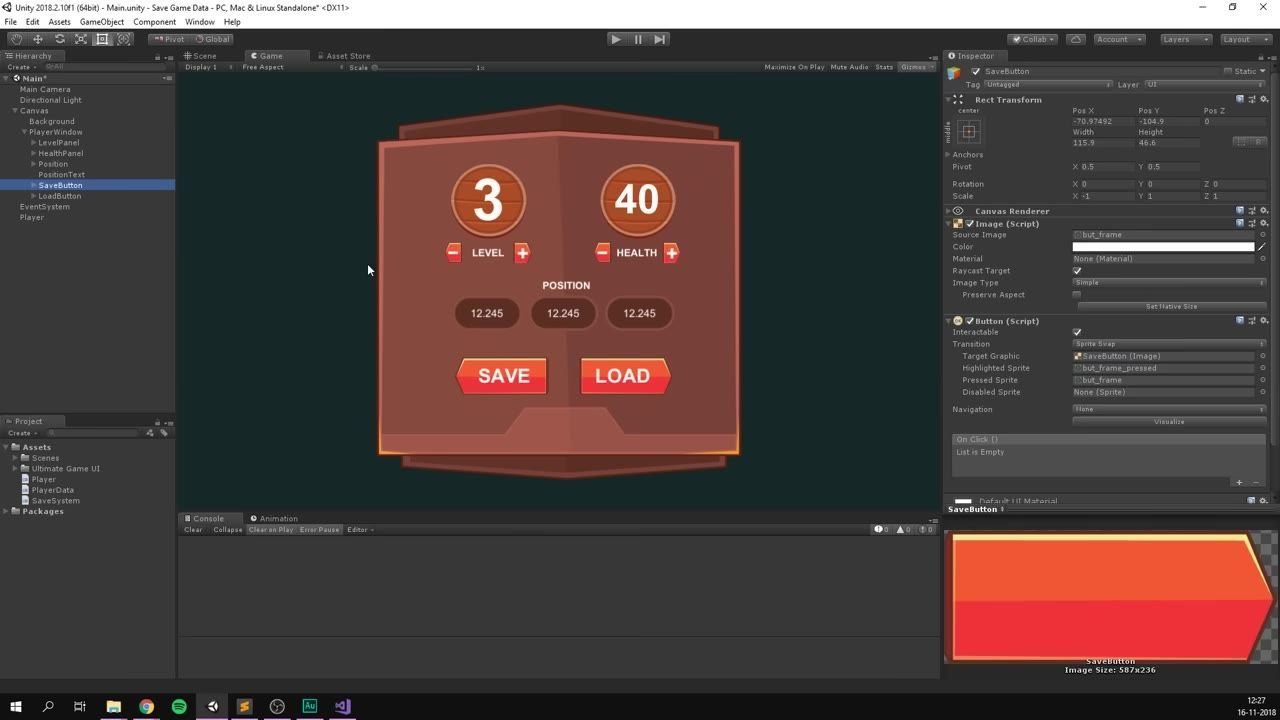Toggle Pivot/Center handle mode
Viewport: 1280px width, 720px height.
tap(170, 39)
